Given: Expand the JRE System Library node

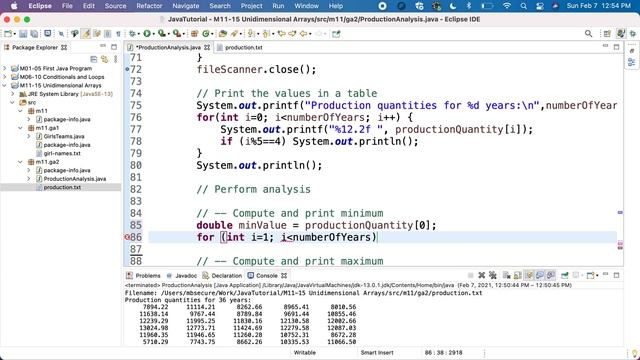Looking at the screenshot, I should [x=13, y=94].
